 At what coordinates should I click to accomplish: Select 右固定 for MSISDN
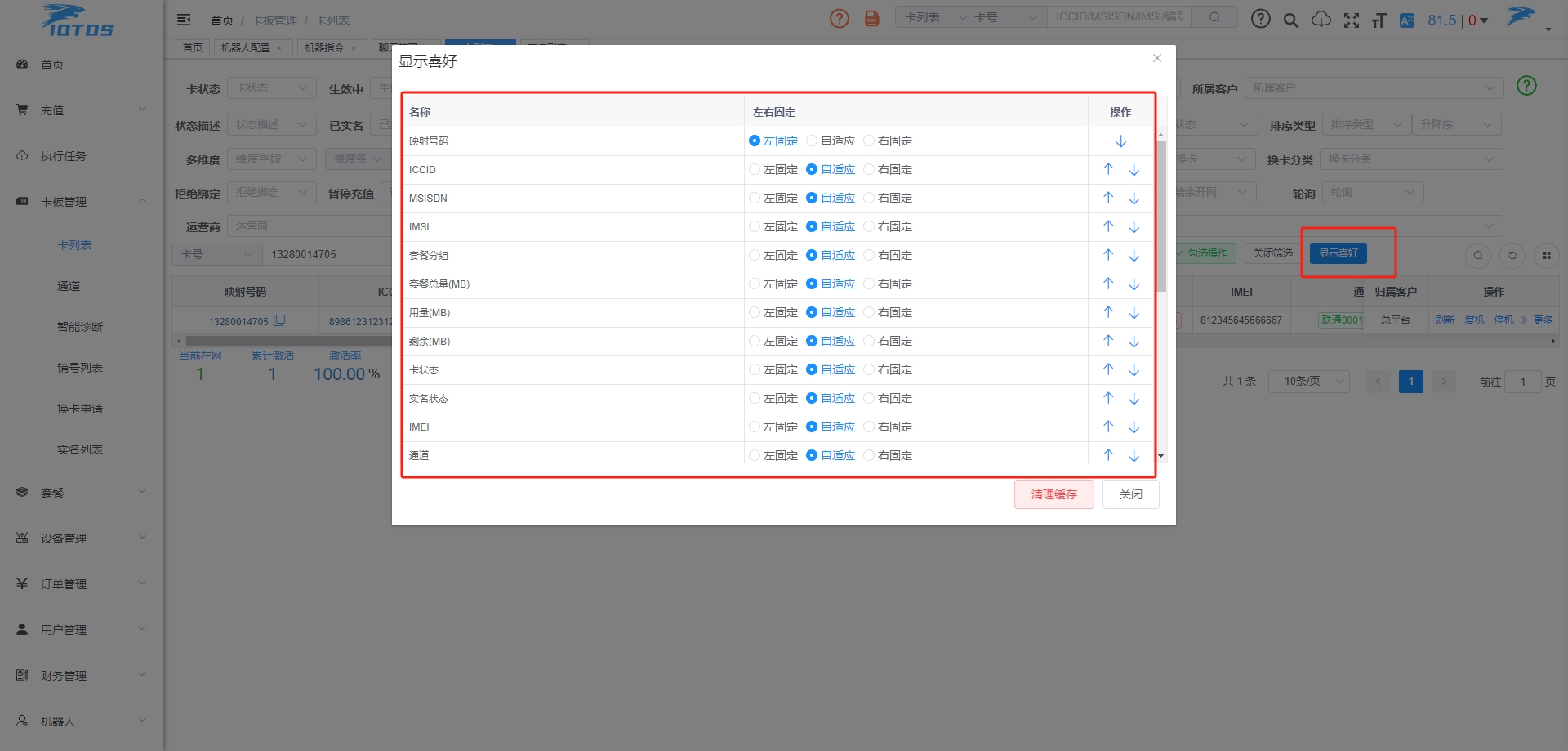click(888, 198)
